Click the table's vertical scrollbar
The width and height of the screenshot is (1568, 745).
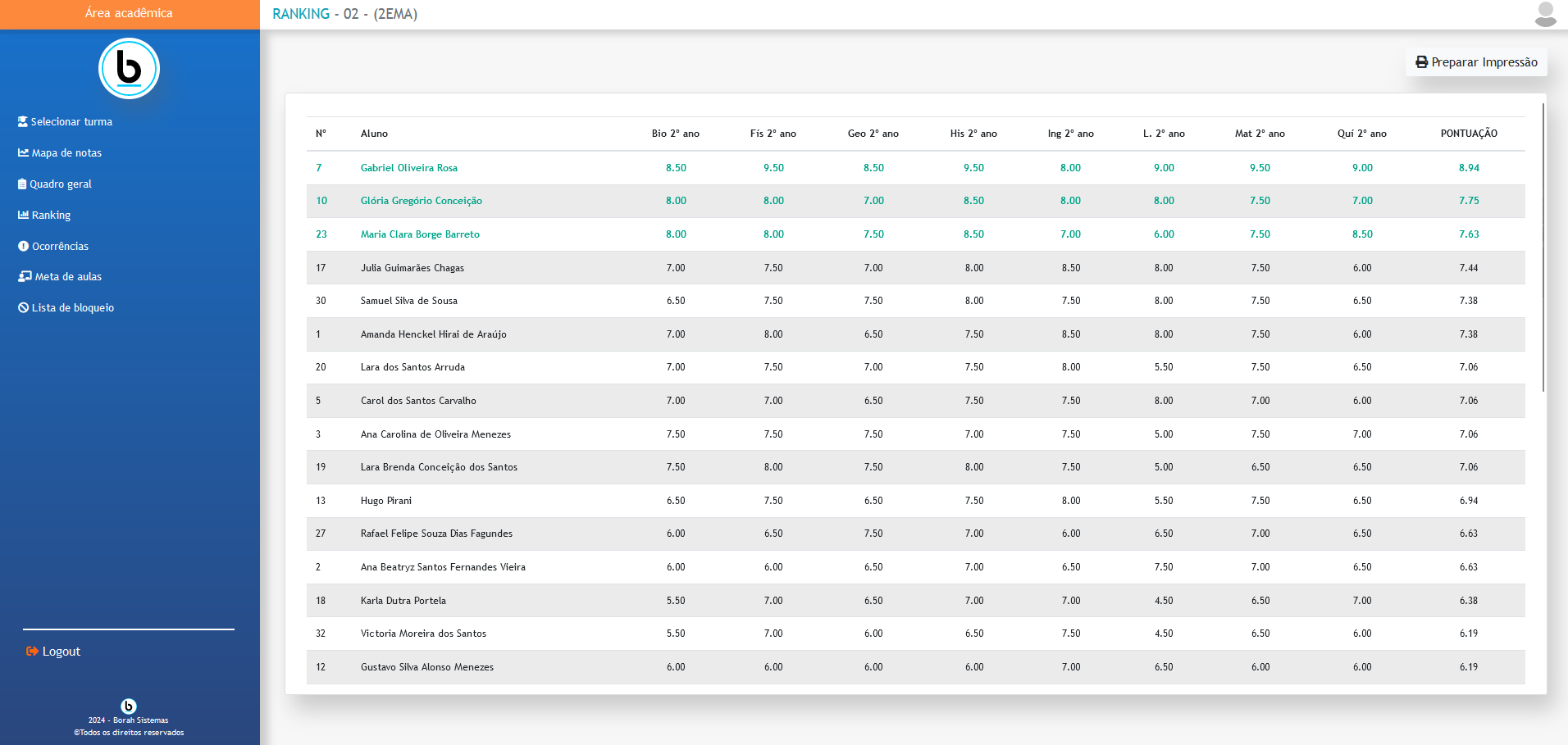[1543, 246]
